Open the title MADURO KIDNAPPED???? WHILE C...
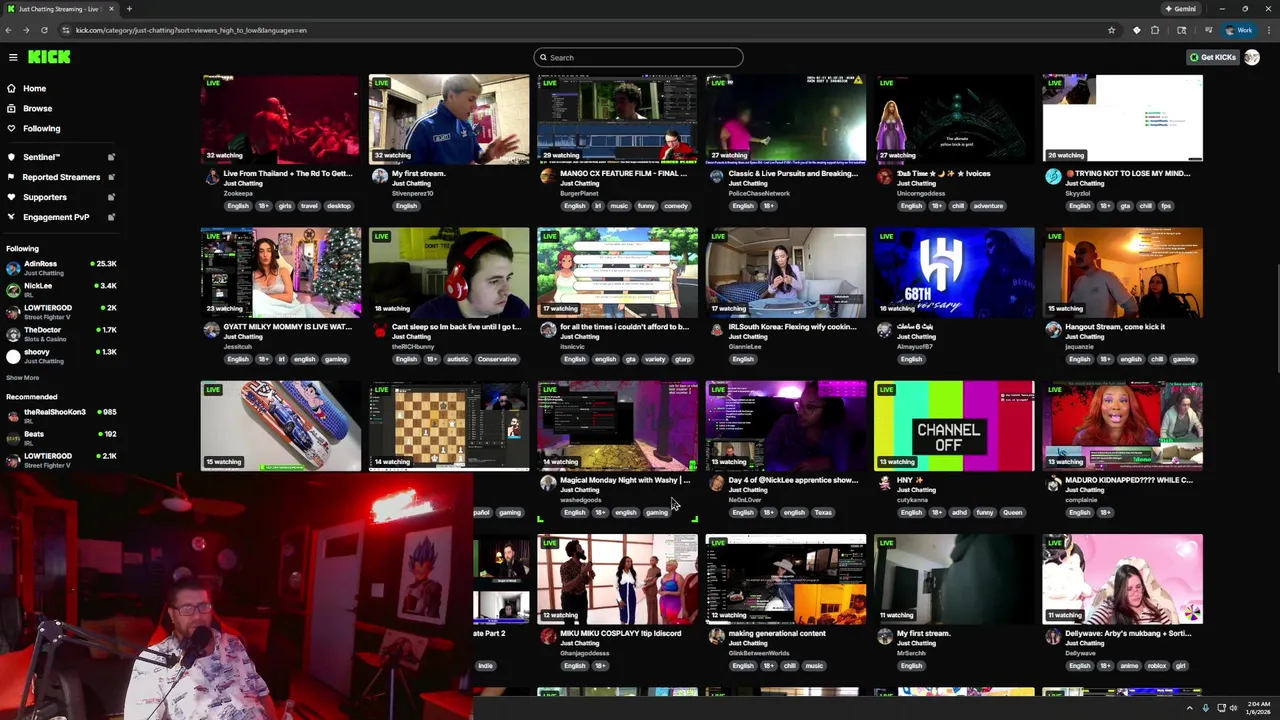1280x720 pixels. click(1128, 480)
